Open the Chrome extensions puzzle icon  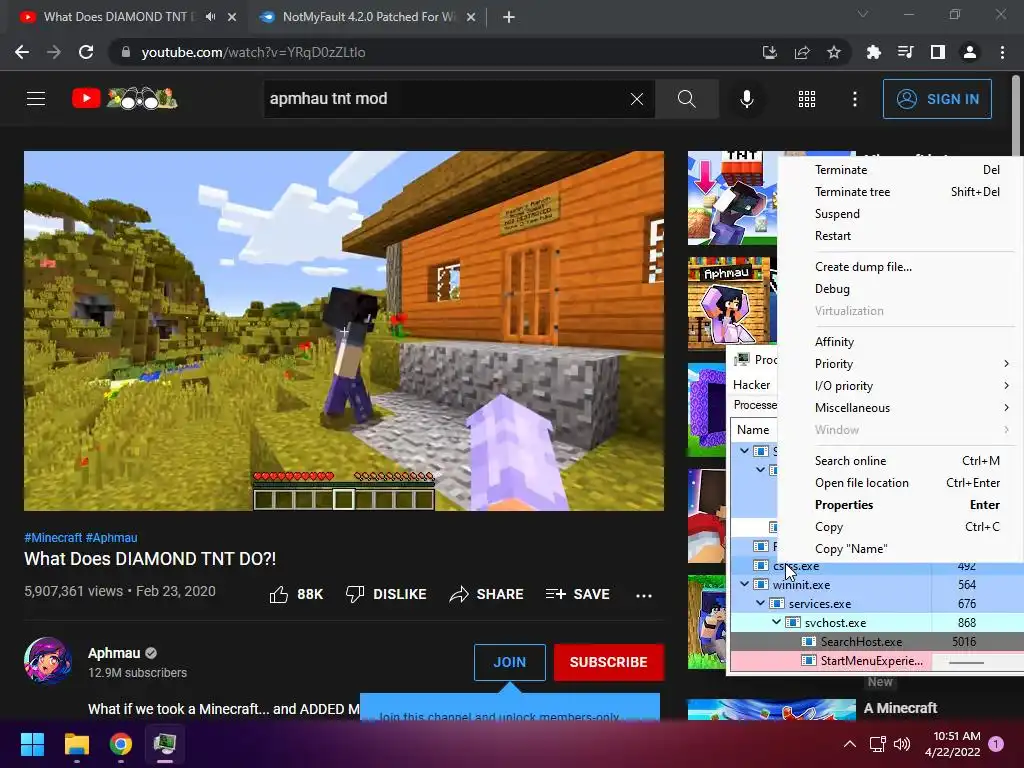coord(873,52)
